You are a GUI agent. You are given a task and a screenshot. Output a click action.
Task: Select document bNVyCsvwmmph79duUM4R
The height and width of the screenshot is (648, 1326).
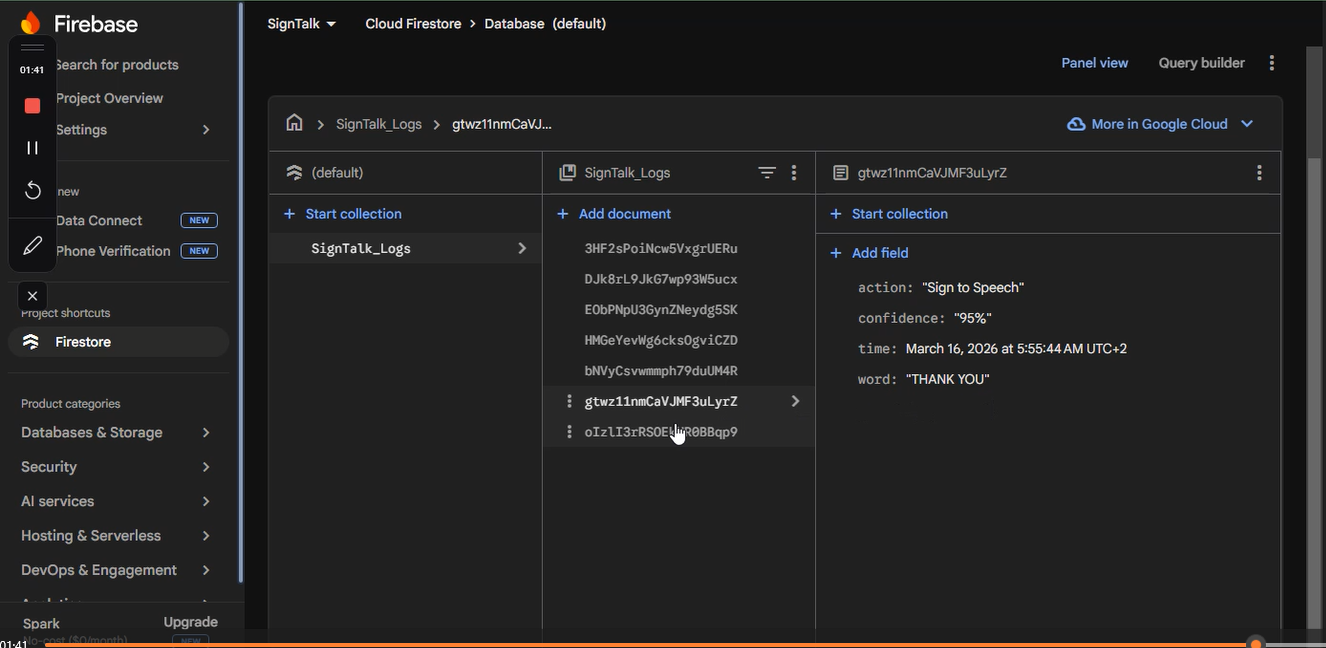tap(660, 371)
